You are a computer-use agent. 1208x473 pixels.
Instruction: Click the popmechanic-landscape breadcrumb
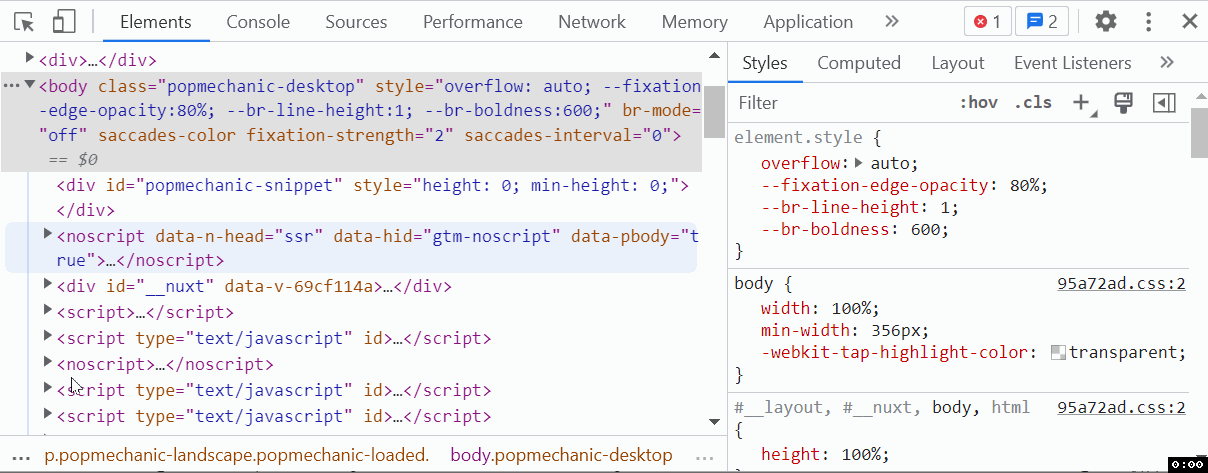[x=236, y=455]
